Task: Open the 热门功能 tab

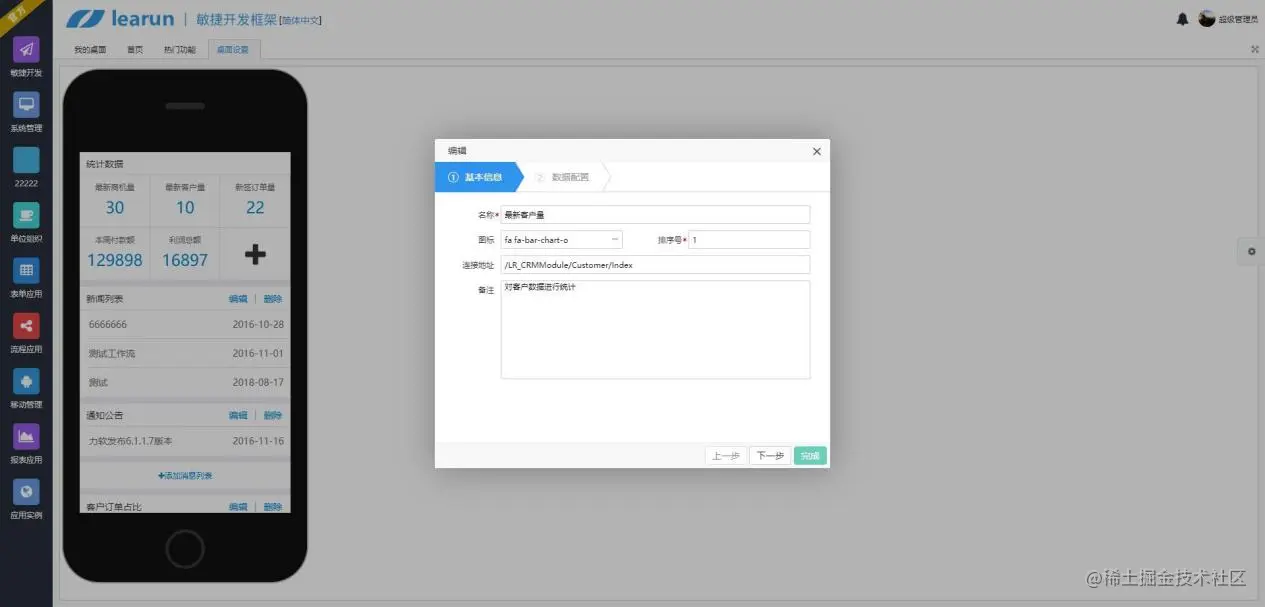Action: (180, 48)
